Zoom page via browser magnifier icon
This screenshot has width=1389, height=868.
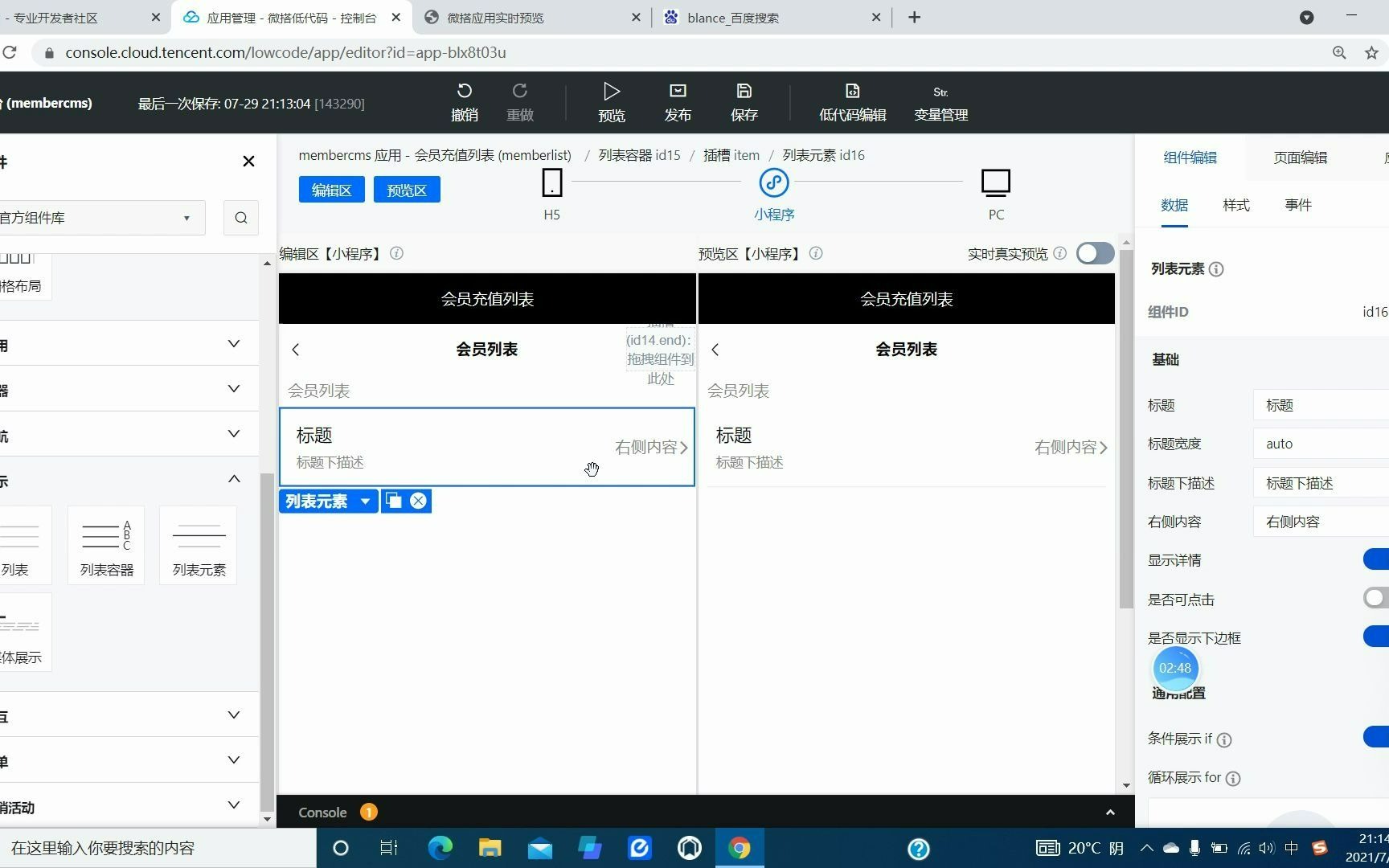pyautogui.click(x=1339, y=52)
